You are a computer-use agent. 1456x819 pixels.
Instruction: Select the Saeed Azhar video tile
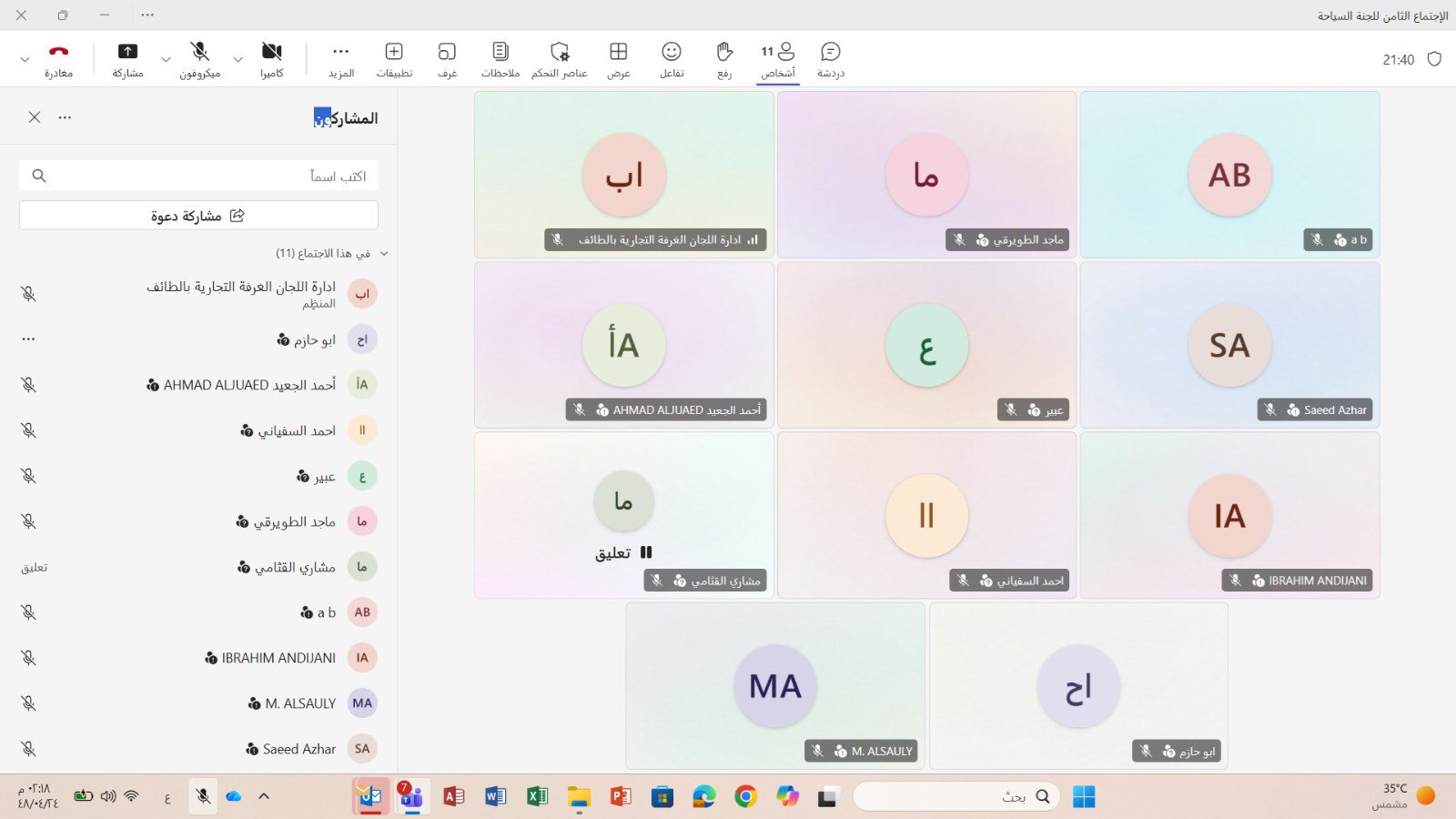1229,345
